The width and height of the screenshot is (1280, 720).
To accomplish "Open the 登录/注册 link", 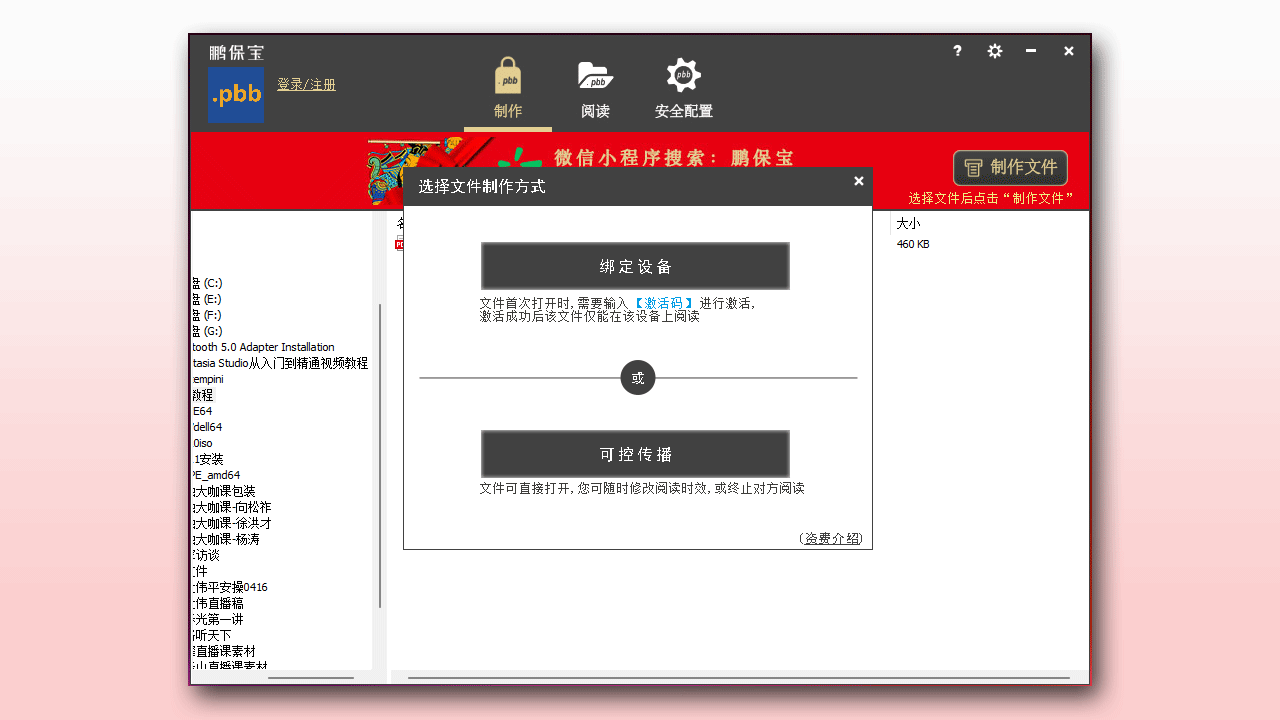I will [x=306, y=84].
